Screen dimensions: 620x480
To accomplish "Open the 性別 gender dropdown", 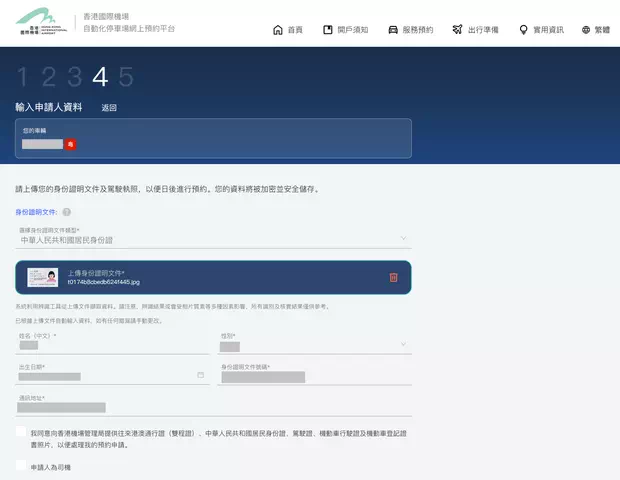I will click(315, 343).
